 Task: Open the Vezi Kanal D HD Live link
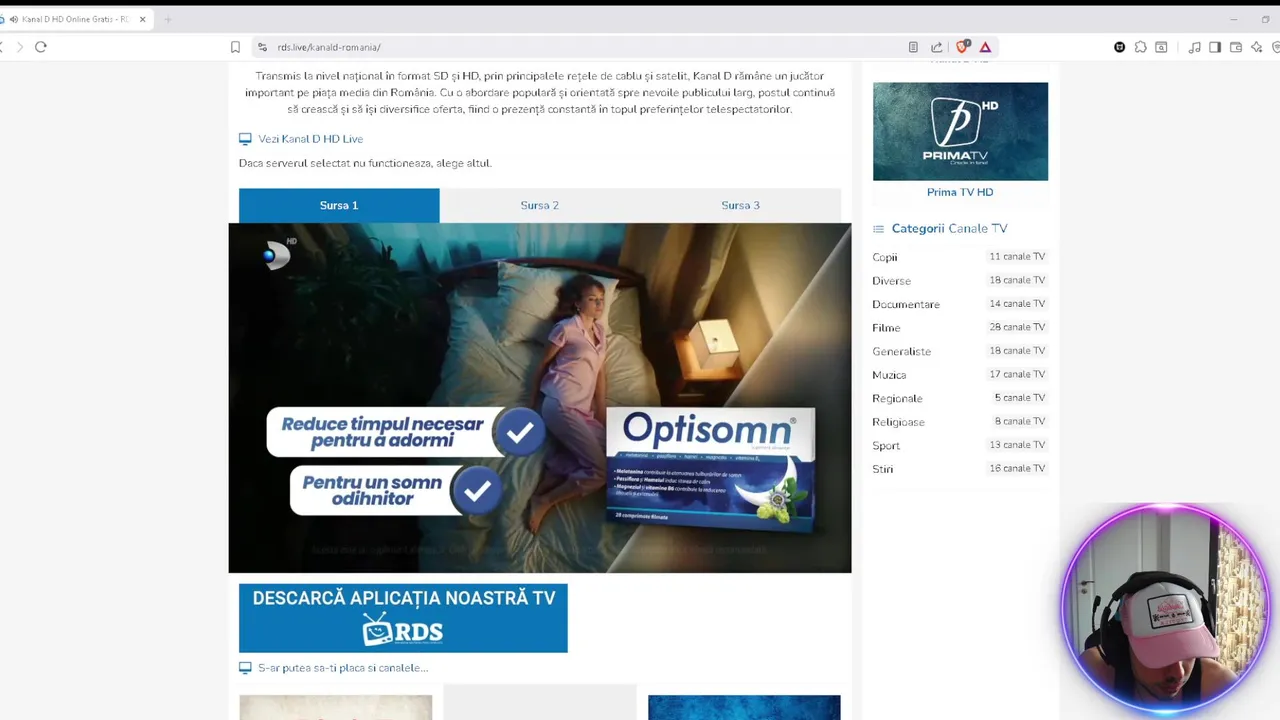tap(311, 139)
